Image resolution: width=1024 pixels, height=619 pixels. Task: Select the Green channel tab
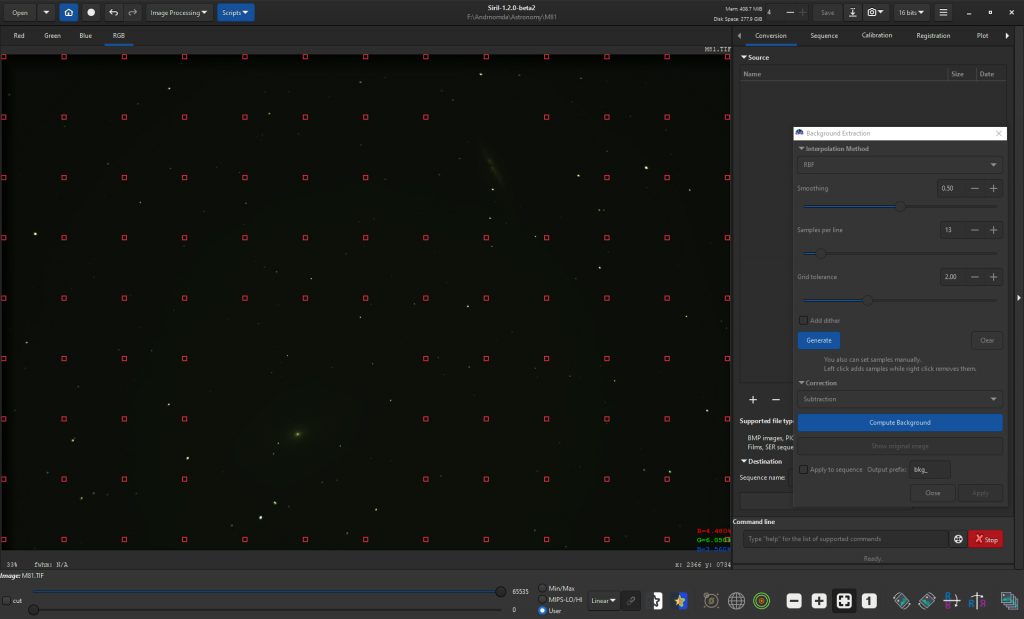pyautogui.click(x=52, y=35)
